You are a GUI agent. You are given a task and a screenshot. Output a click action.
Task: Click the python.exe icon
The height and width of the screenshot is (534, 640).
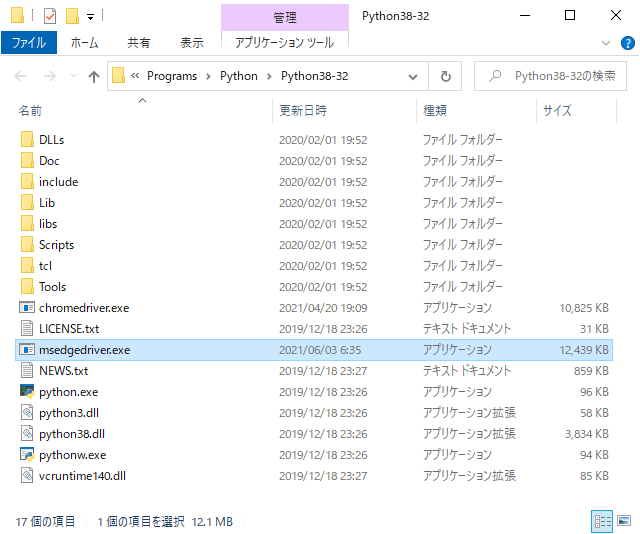[27, 392]
